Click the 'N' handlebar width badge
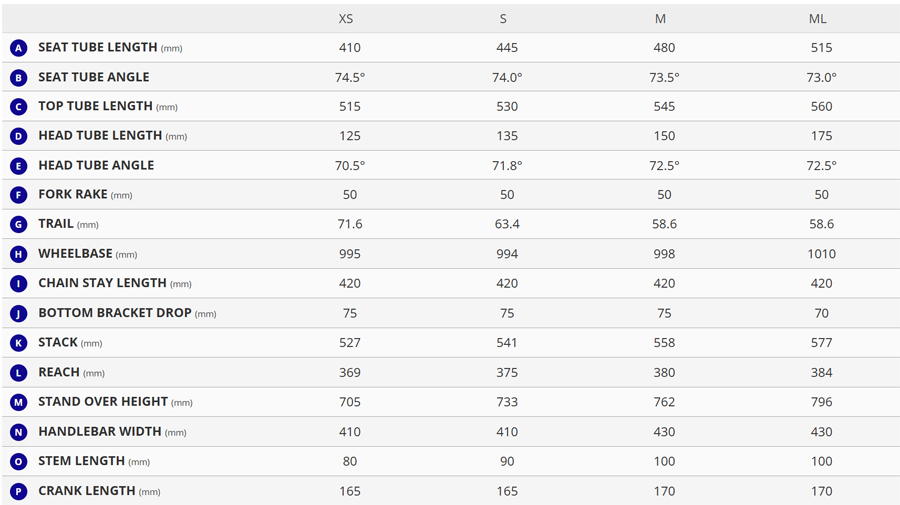 pos(18,432)
